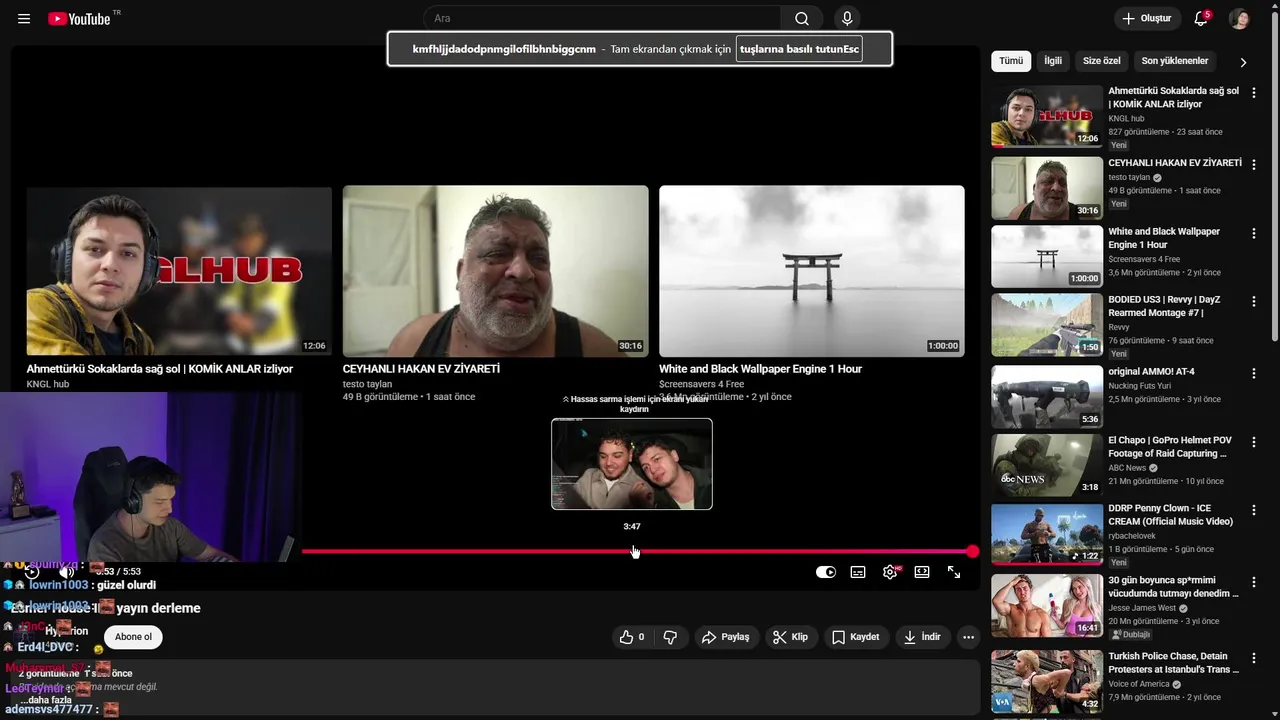The height and width of the screenshot is (720, 1280).
Task: Click the KNGL hub channel name in sidebar
Action: click(1126, 118)
